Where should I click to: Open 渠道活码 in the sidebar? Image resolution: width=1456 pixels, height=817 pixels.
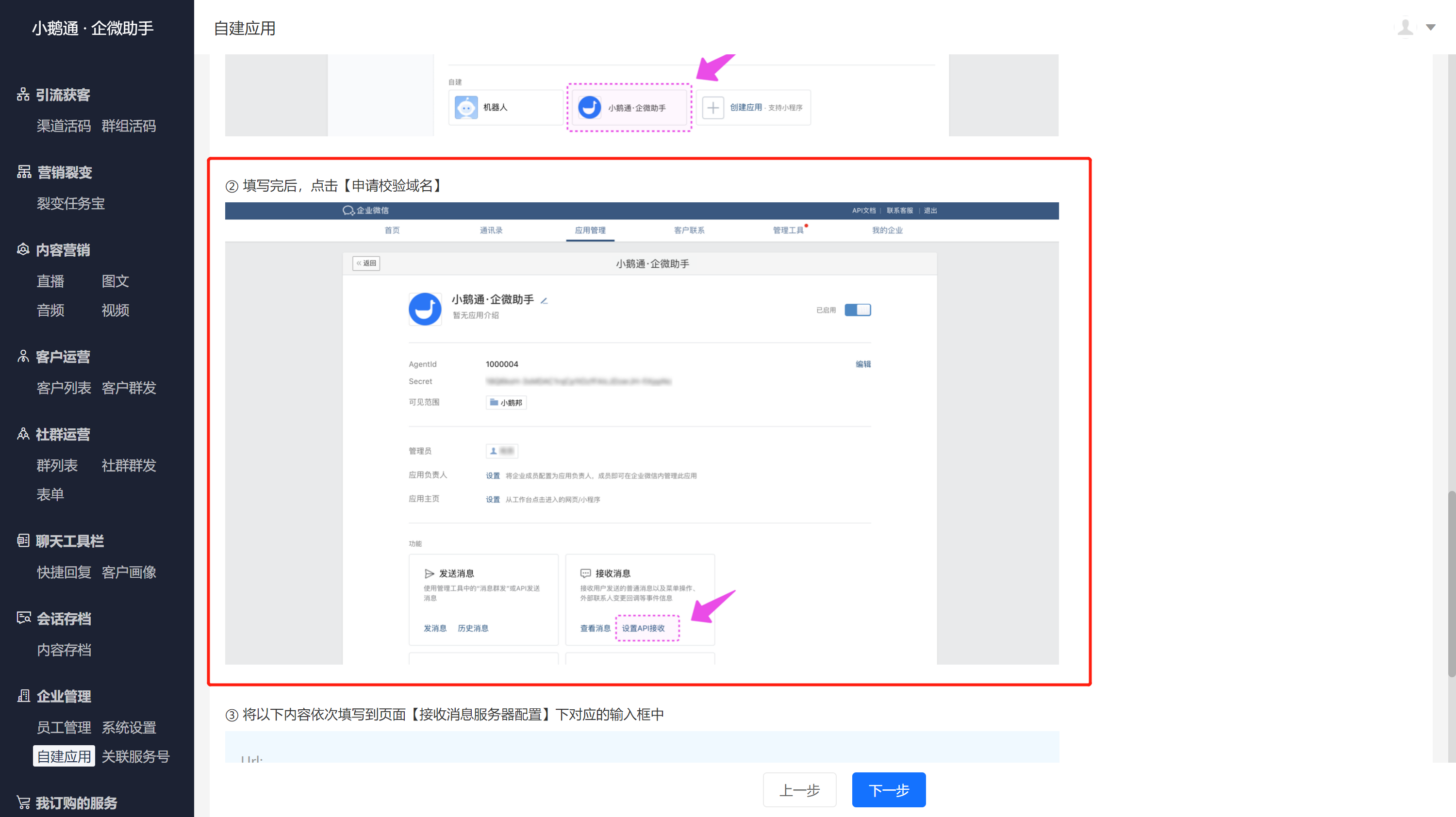[64, 126]
